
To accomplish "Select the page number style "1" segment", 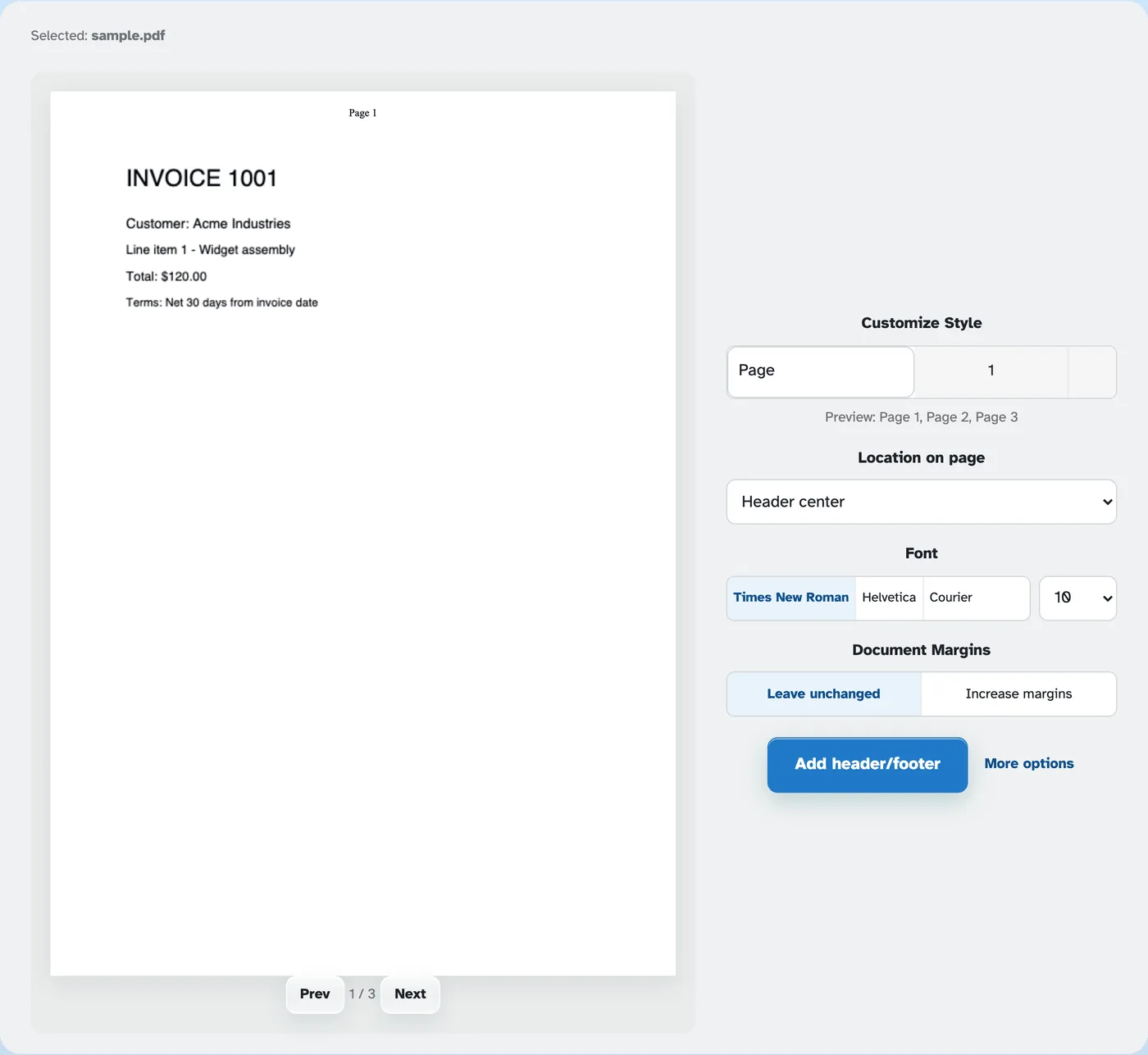I will tap(991, 371).
